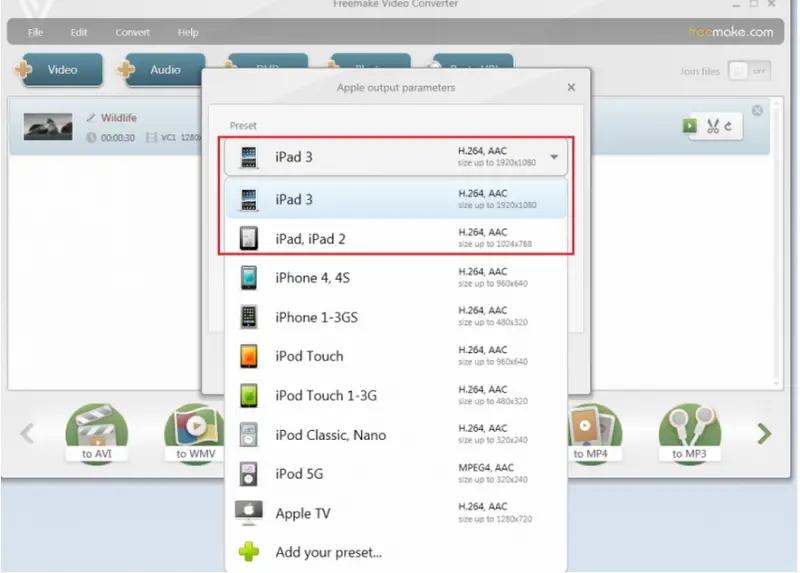The width and height of the screenshot is (800, 573).
Task: Click the iPad, iPad 2 tablet icon
Action: [248, 238]
